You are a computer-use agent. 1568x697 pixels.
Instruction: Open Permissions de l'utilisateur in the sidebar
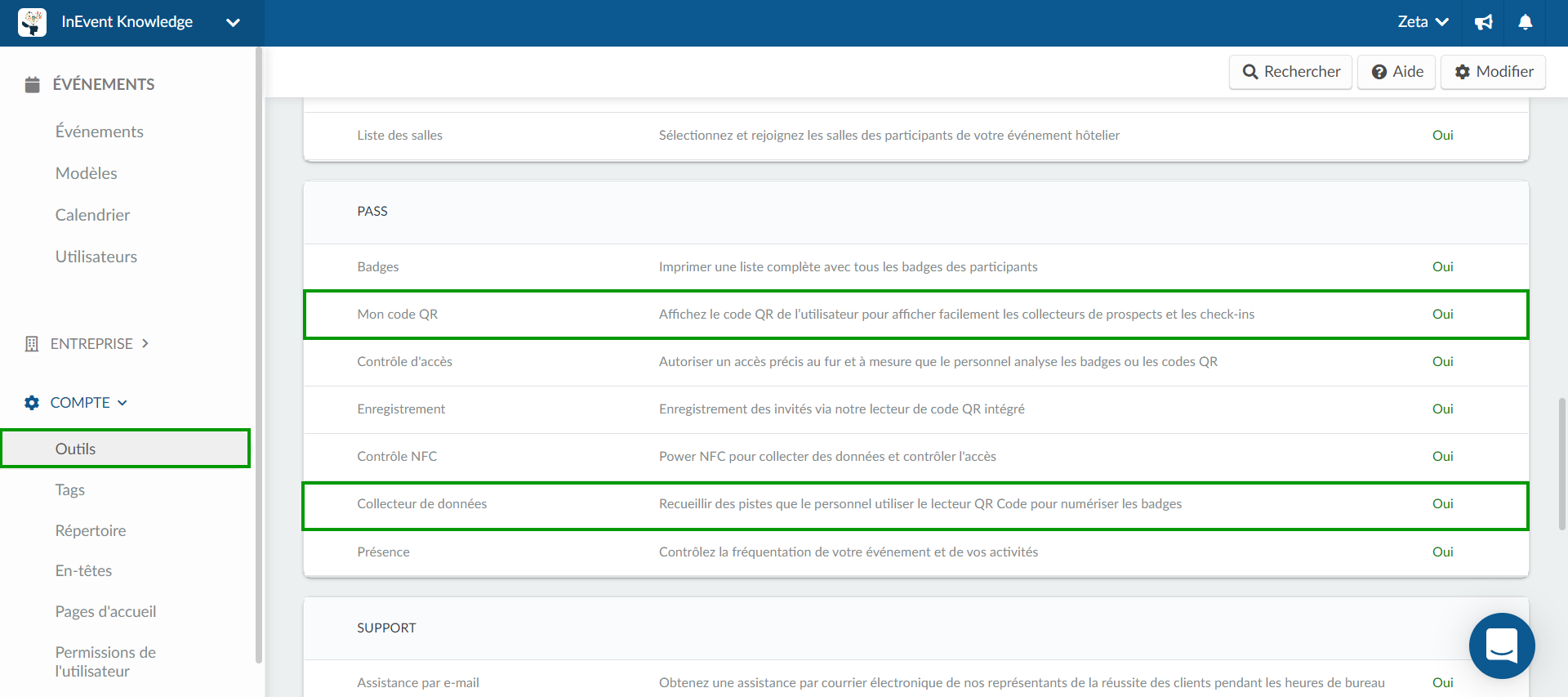105,662
